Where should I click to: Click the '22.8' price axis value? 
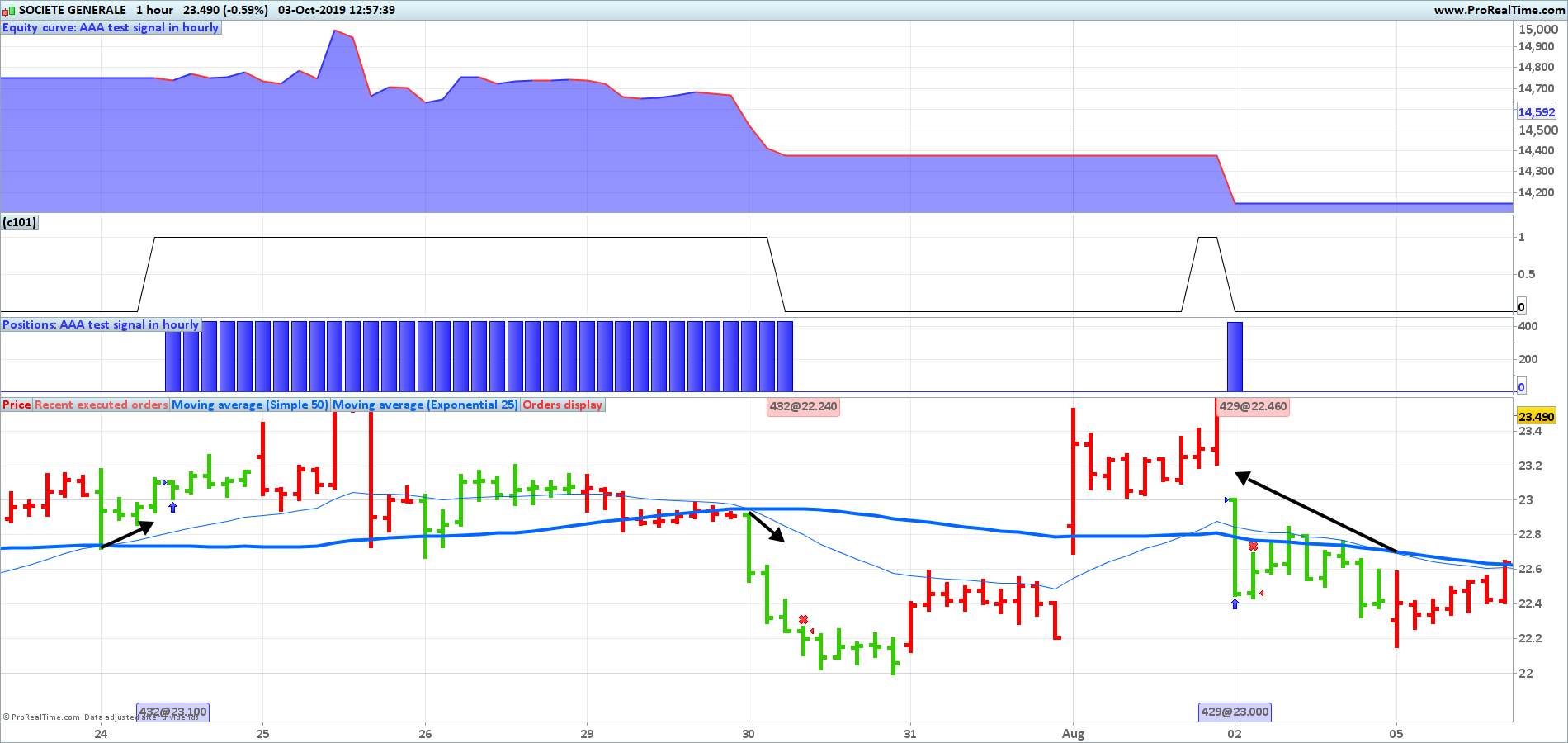(x=1530, y=534)
